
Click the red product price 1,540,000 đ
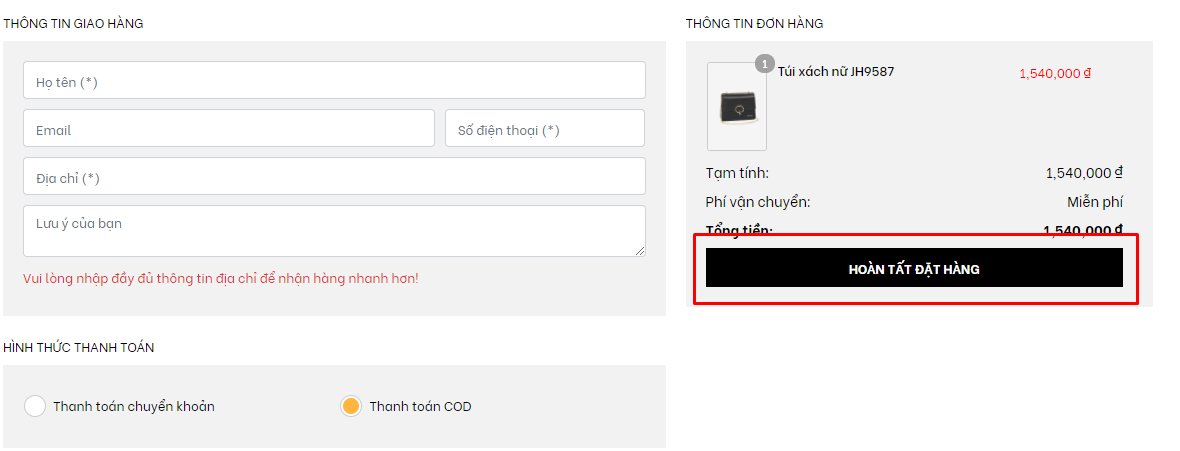(x=1055, y=73)
